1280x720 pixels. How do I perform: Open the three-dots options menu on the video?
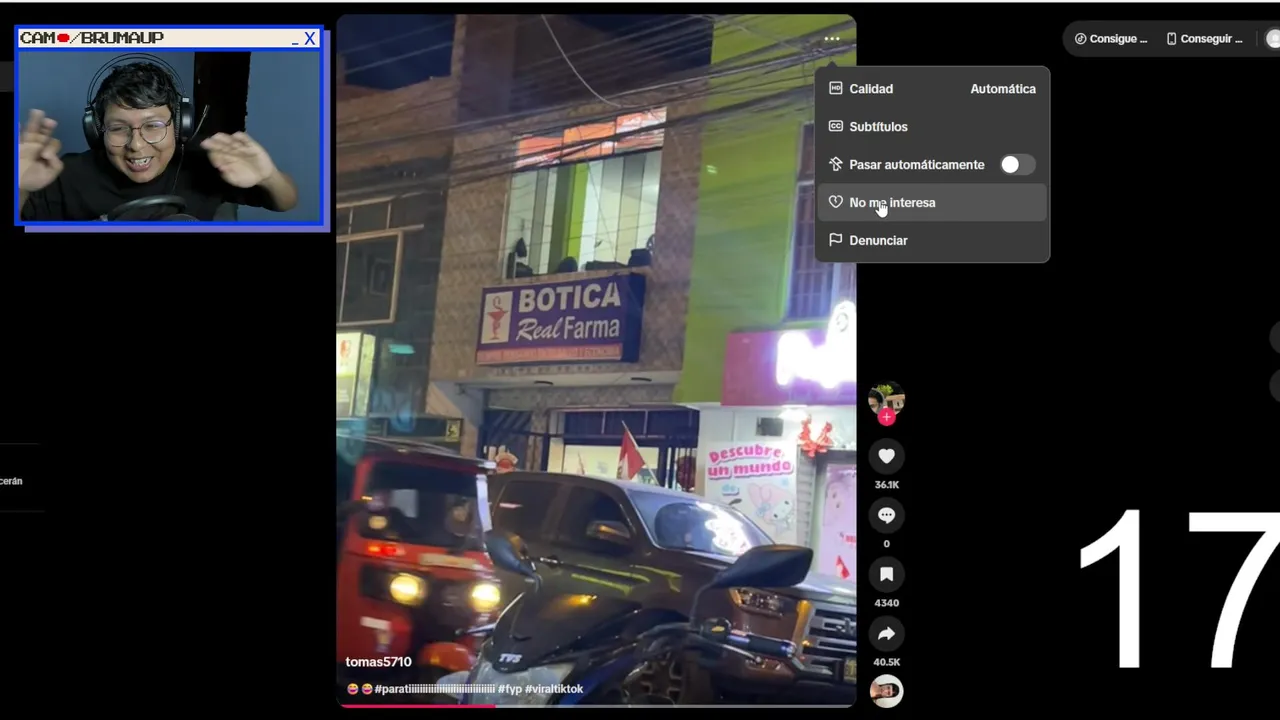pyautogui.click(x=832, y=39)
